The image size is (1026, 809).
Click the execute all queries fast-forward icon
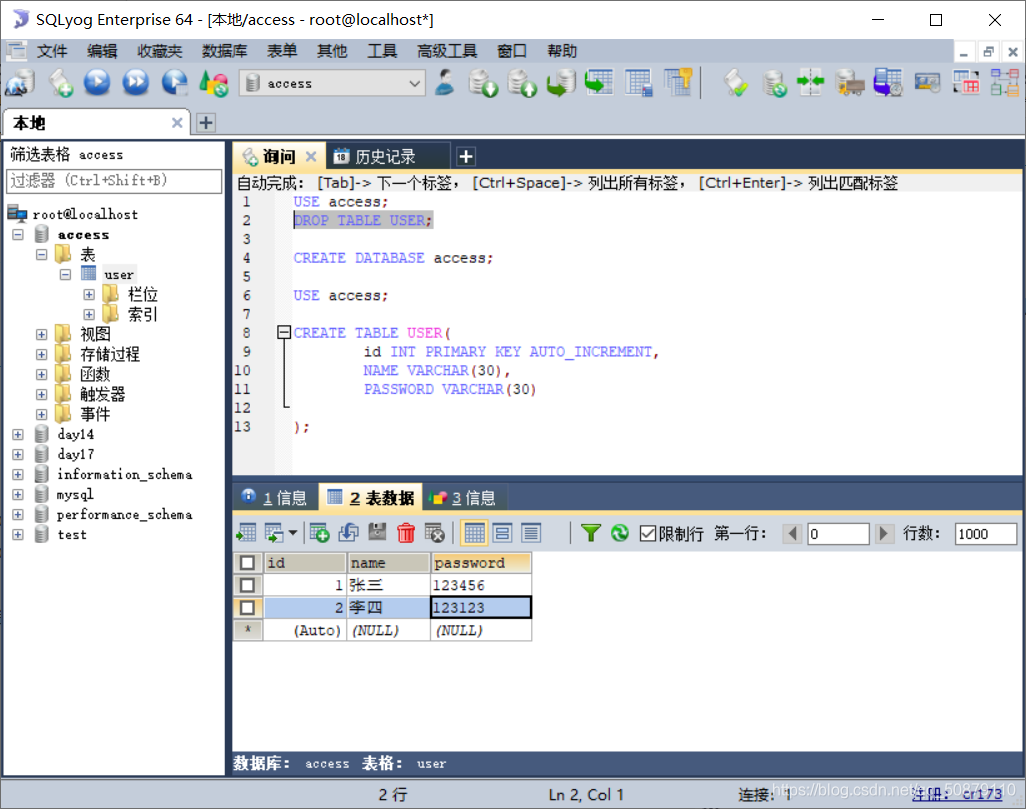tap(135, 83)
